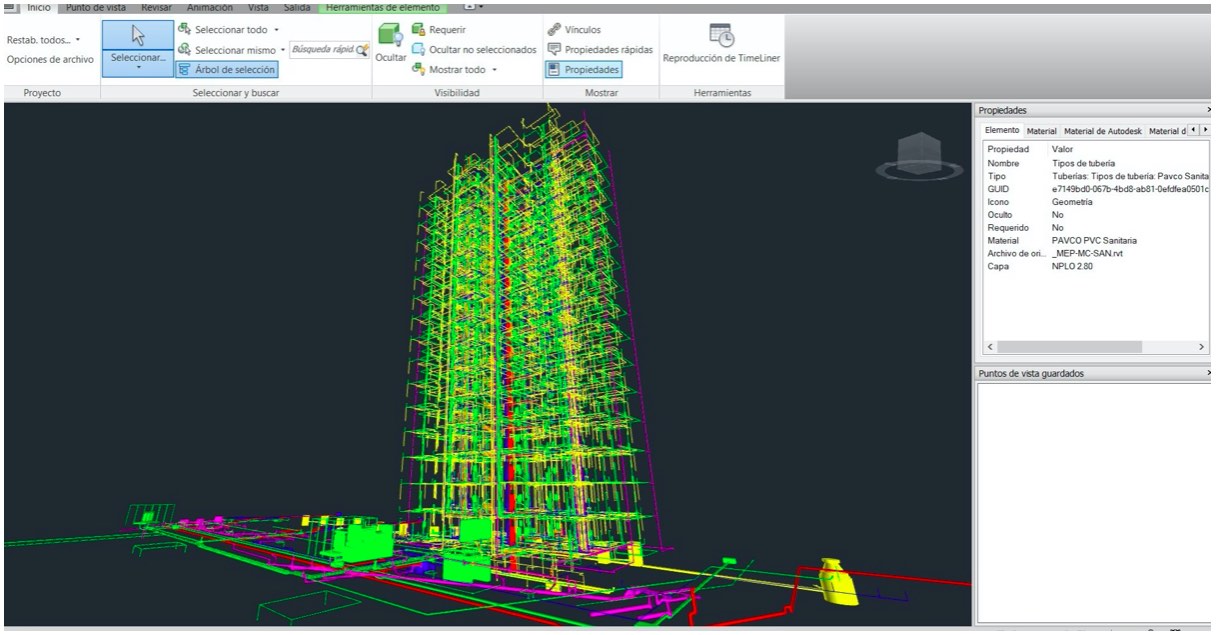
Task: Open the Seleccionar dropdown arrow
Action: point(136,68)
